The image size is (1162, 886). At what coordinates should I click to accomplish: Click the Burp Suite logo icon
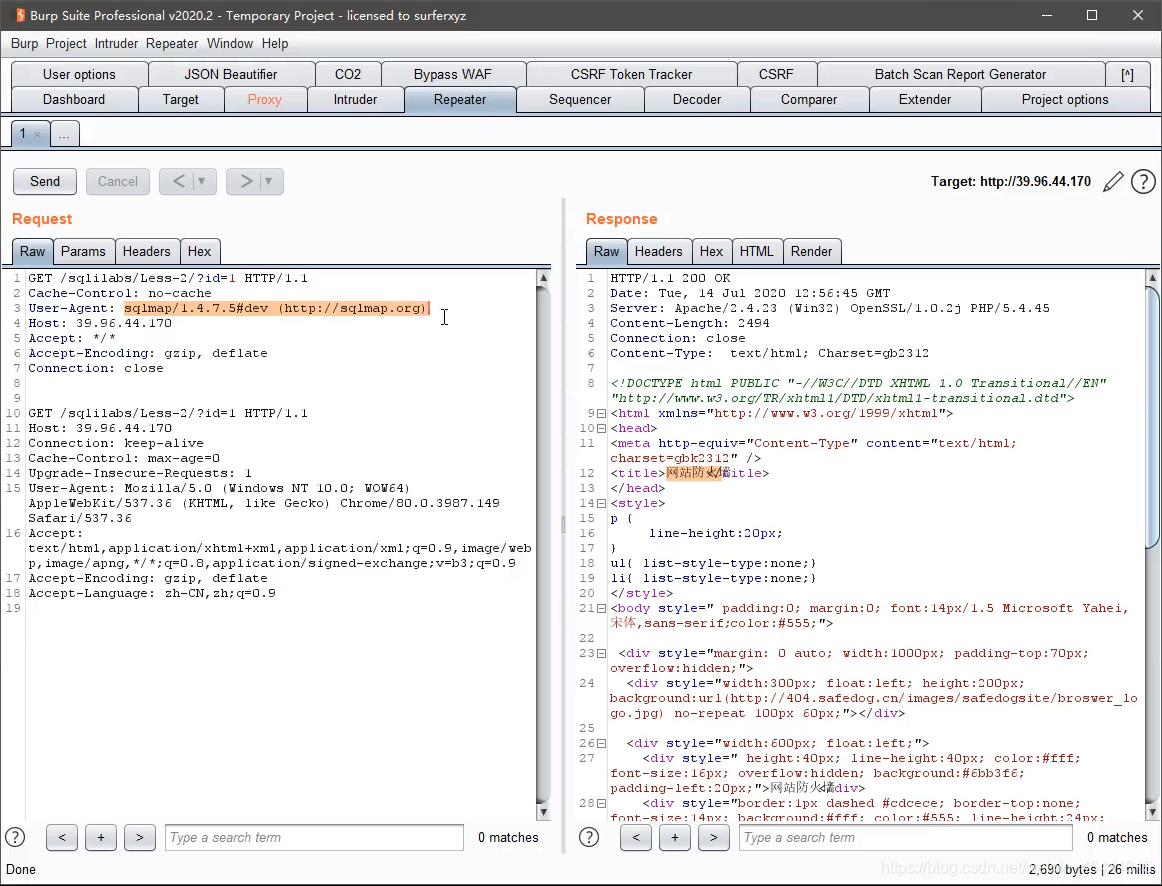pyautogui.click(x=19, y=15)
